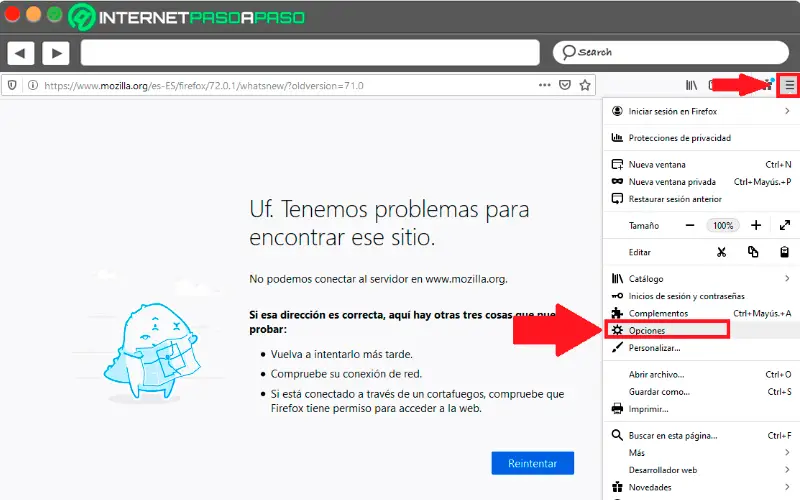This screenshot has width=800, height=500.
Task: Open Opciones menu item
Action: click(702, 331)
